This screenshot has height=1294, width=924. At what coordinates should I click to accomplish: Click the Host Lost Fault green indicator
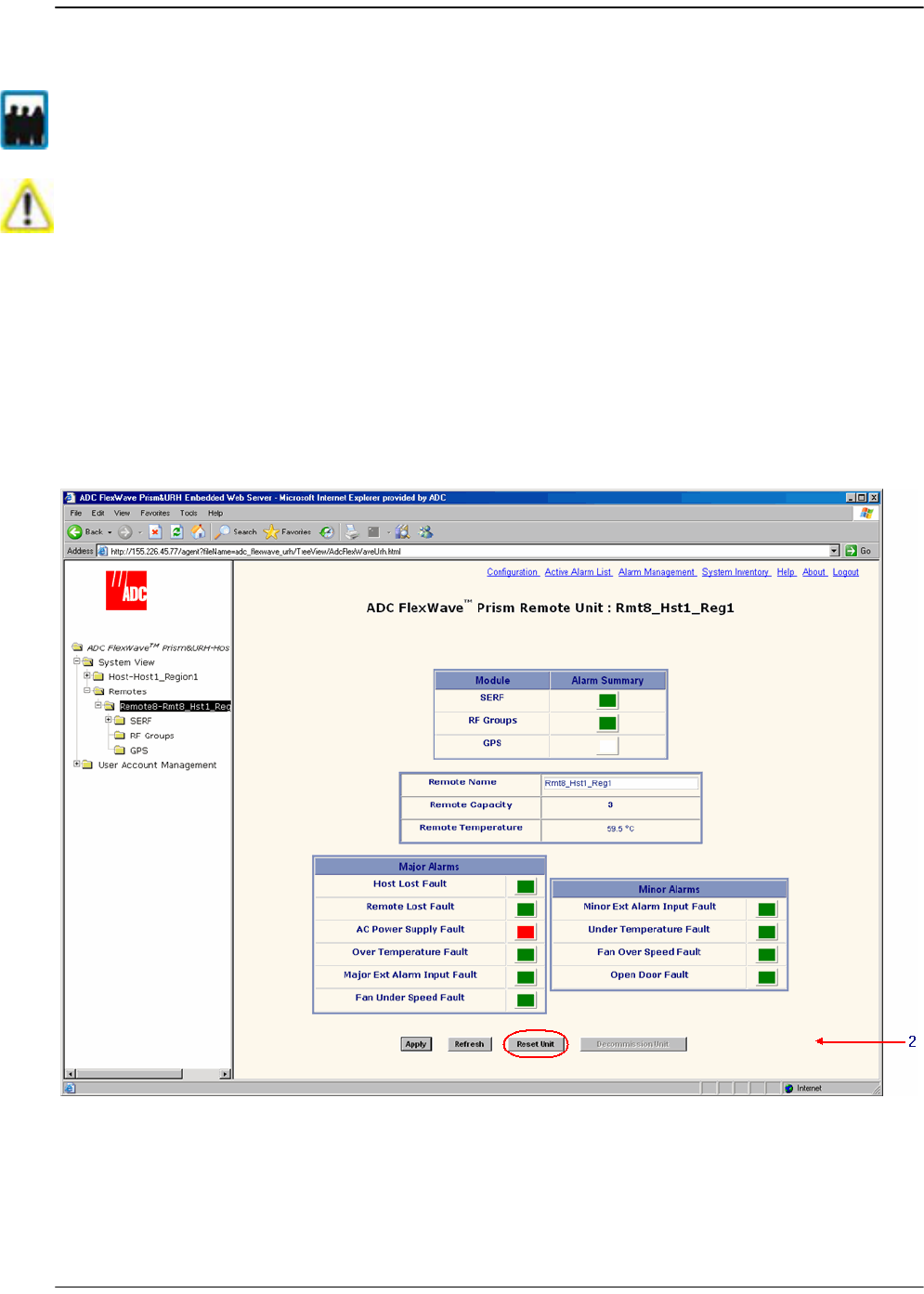(526, 886)
